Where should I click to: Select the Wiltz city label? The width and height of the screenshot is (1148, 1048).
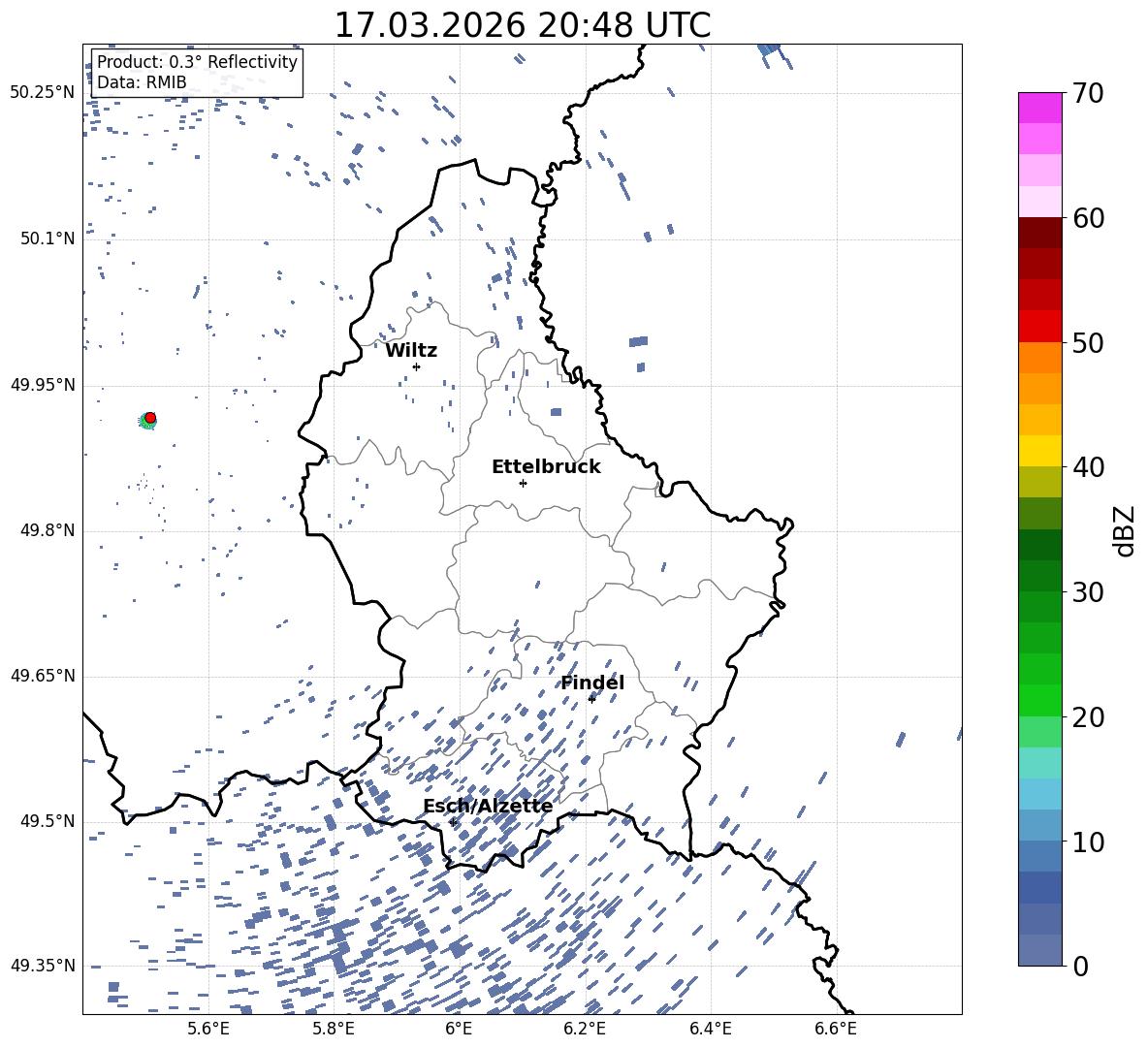coord(411,351)
